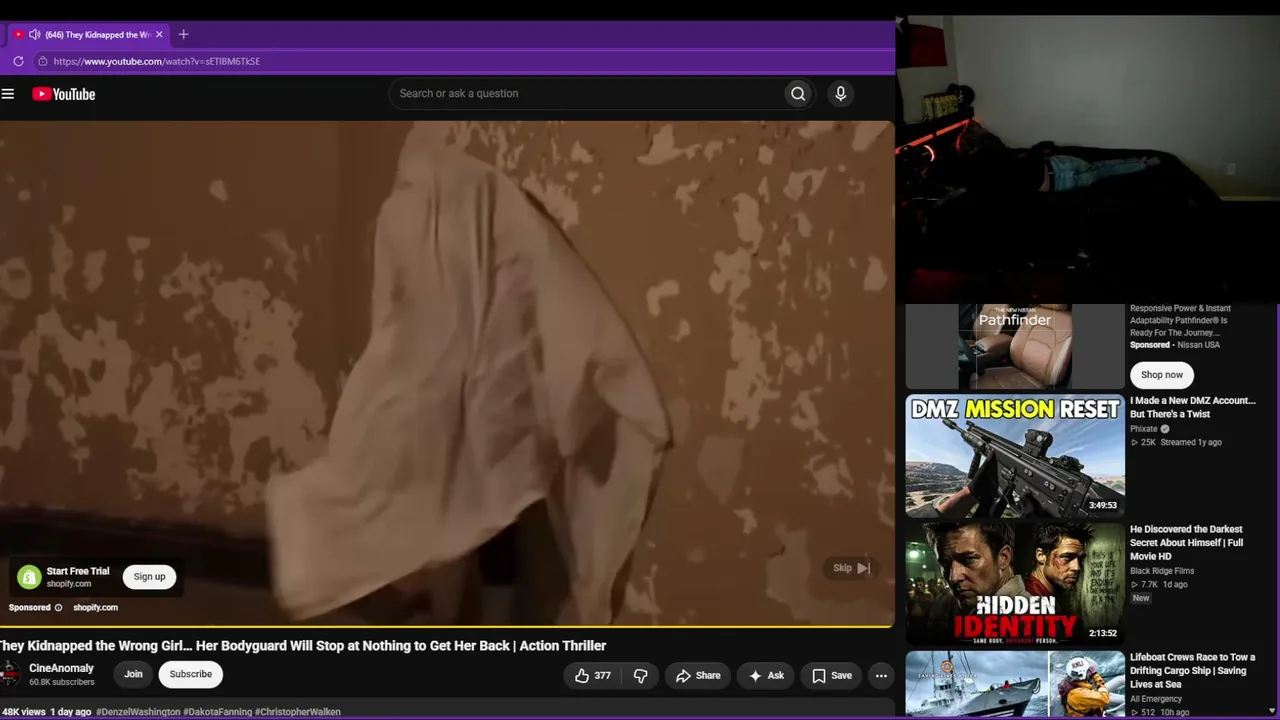
Task: Click the 'Search or ask a question' field
Action: (x=586, y=94)
